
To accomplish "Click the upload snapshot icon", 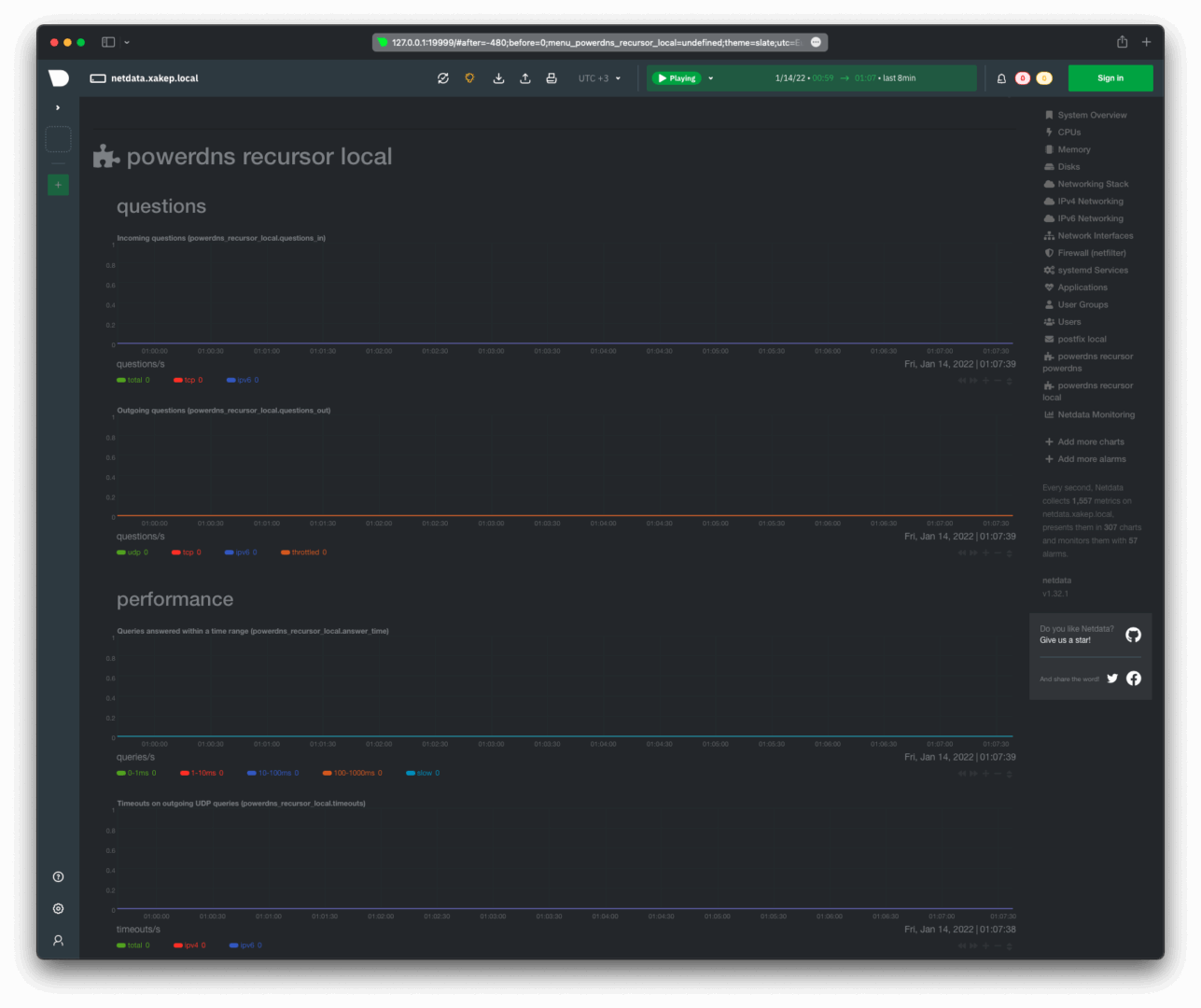I will [525, 78].
